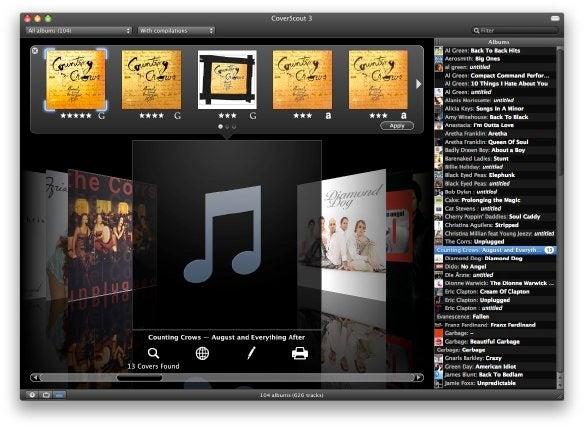Image resolution: width=584 pixels, height=428 pixels.
Task: Select album Aretha Franklin: Queen Of Soul
Action: tap(495, 142)
